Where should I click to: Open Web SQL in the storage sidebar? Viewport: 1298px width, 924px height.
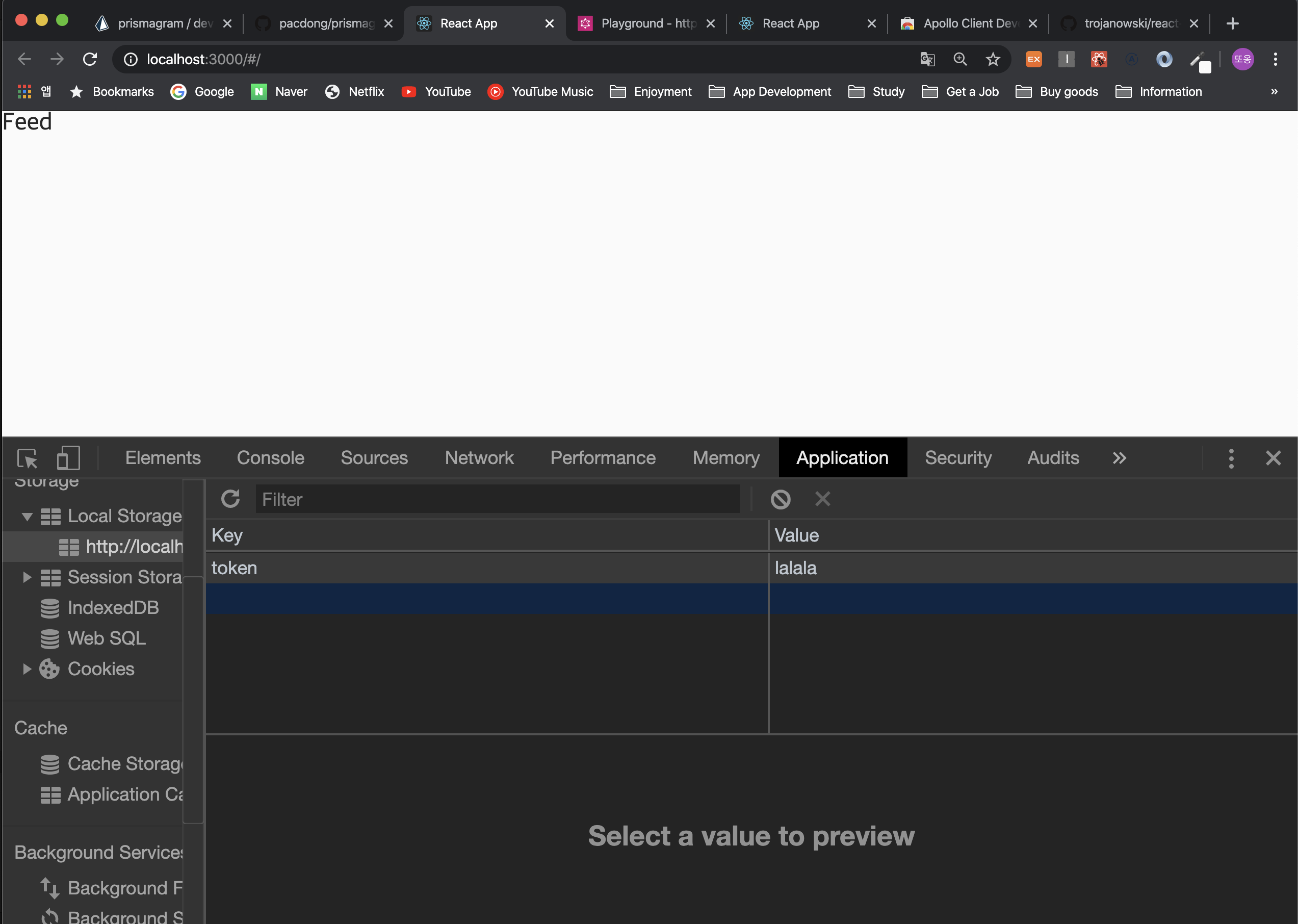93,638
